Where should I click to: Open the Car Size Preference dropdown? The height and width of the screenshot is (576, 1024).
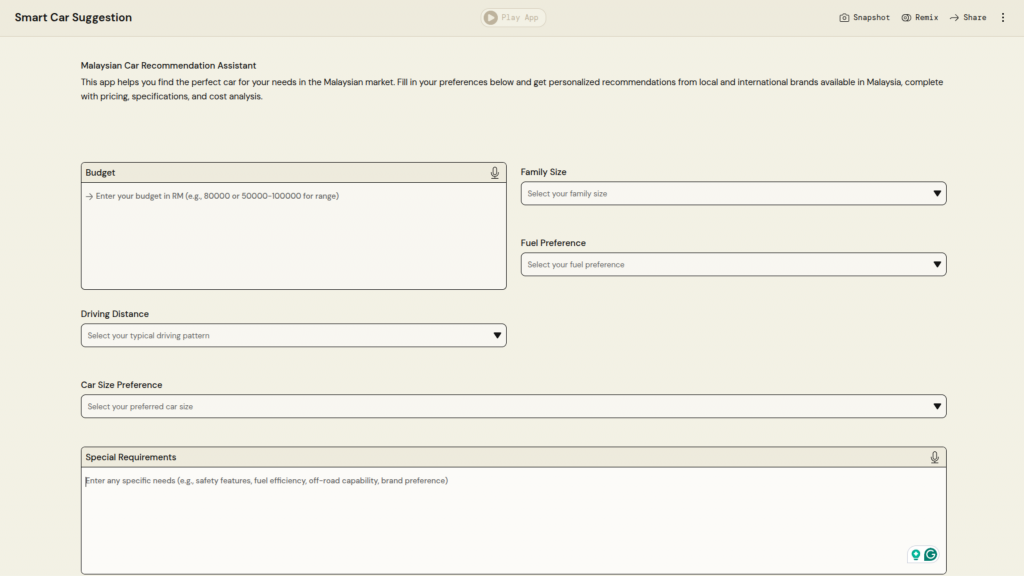point(513,407)
